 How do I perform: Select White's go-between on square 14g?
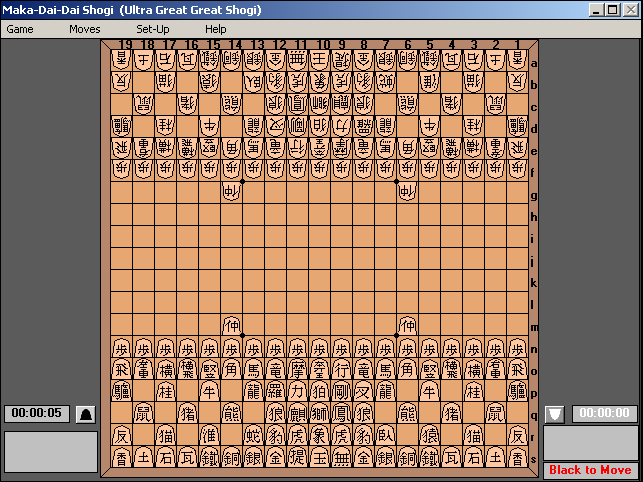click(x=232, y=192)
